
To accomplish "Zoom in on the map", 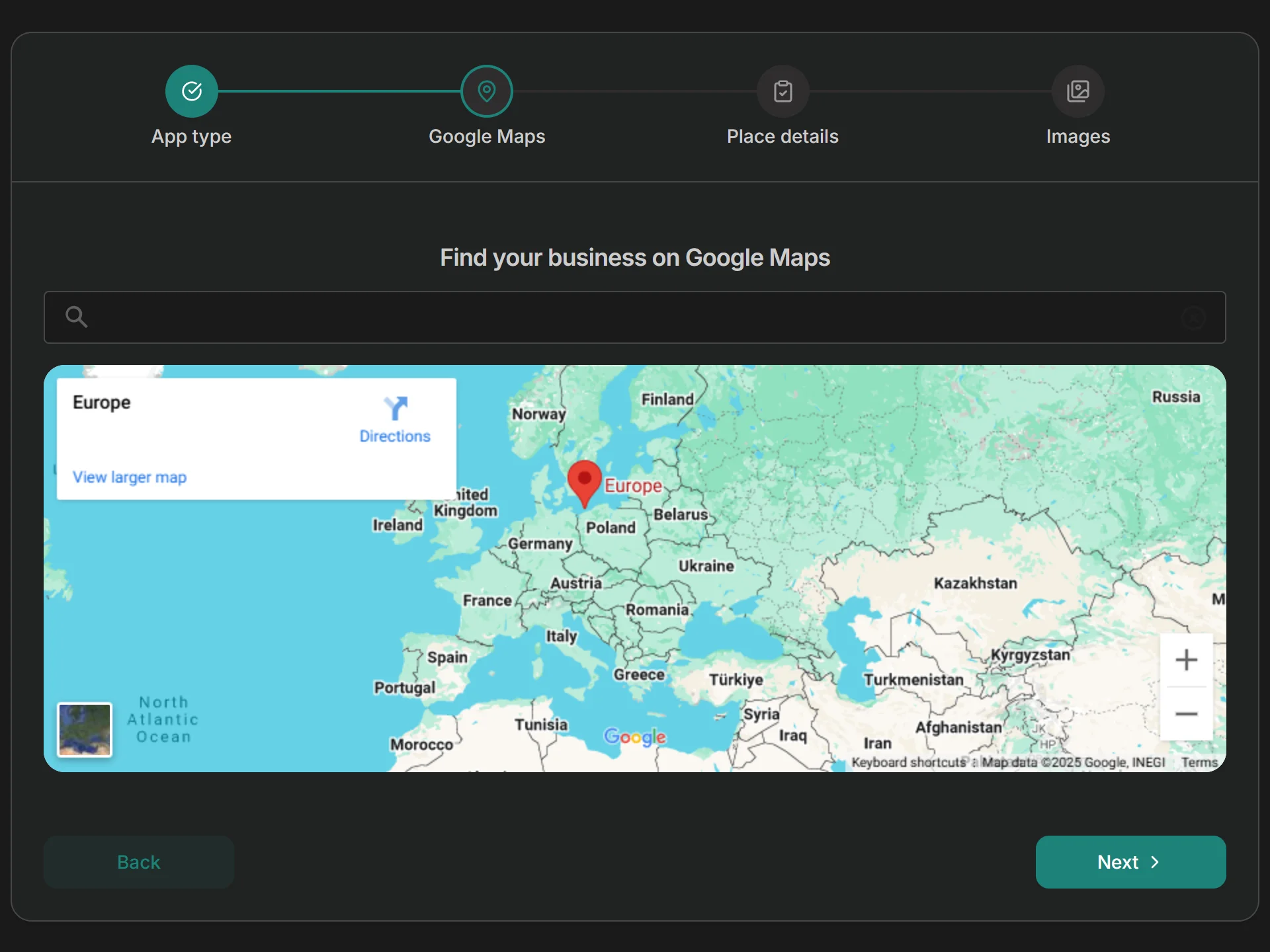I will [x=1187, y=660].
